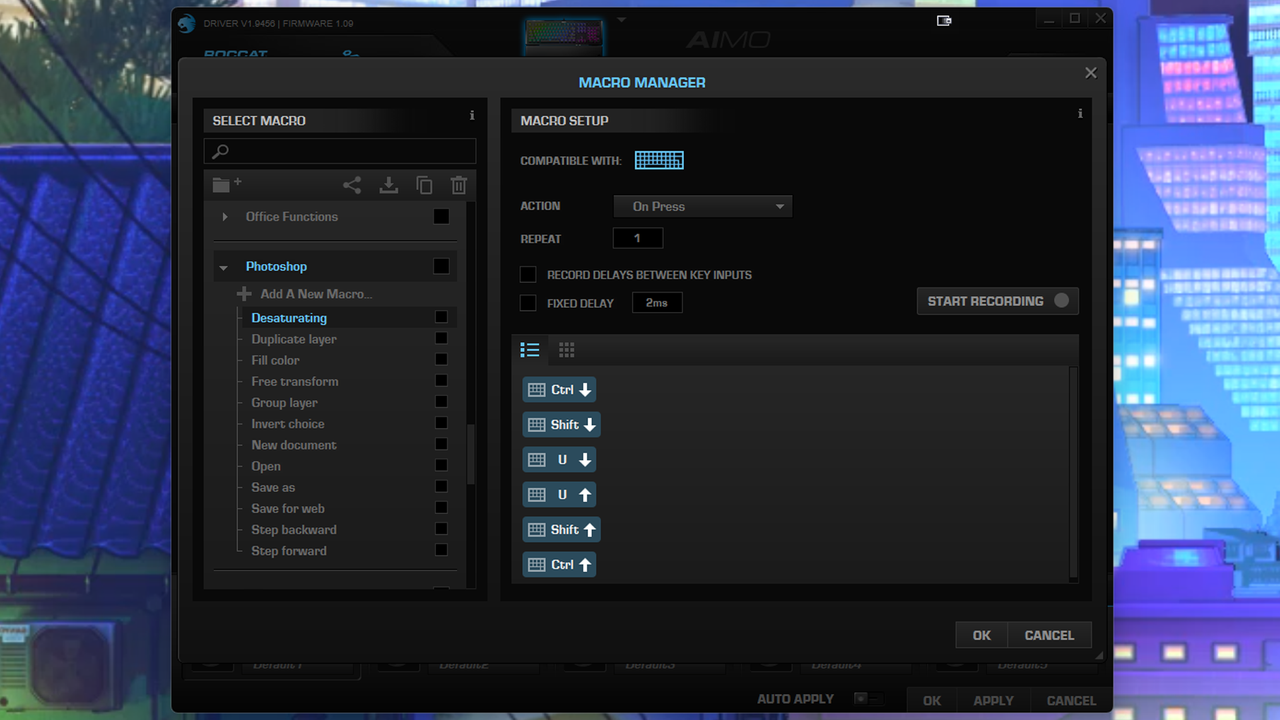Select the Ctrl key-up macro step
This screenshot has width=1280, height=720.
point(559,565)
